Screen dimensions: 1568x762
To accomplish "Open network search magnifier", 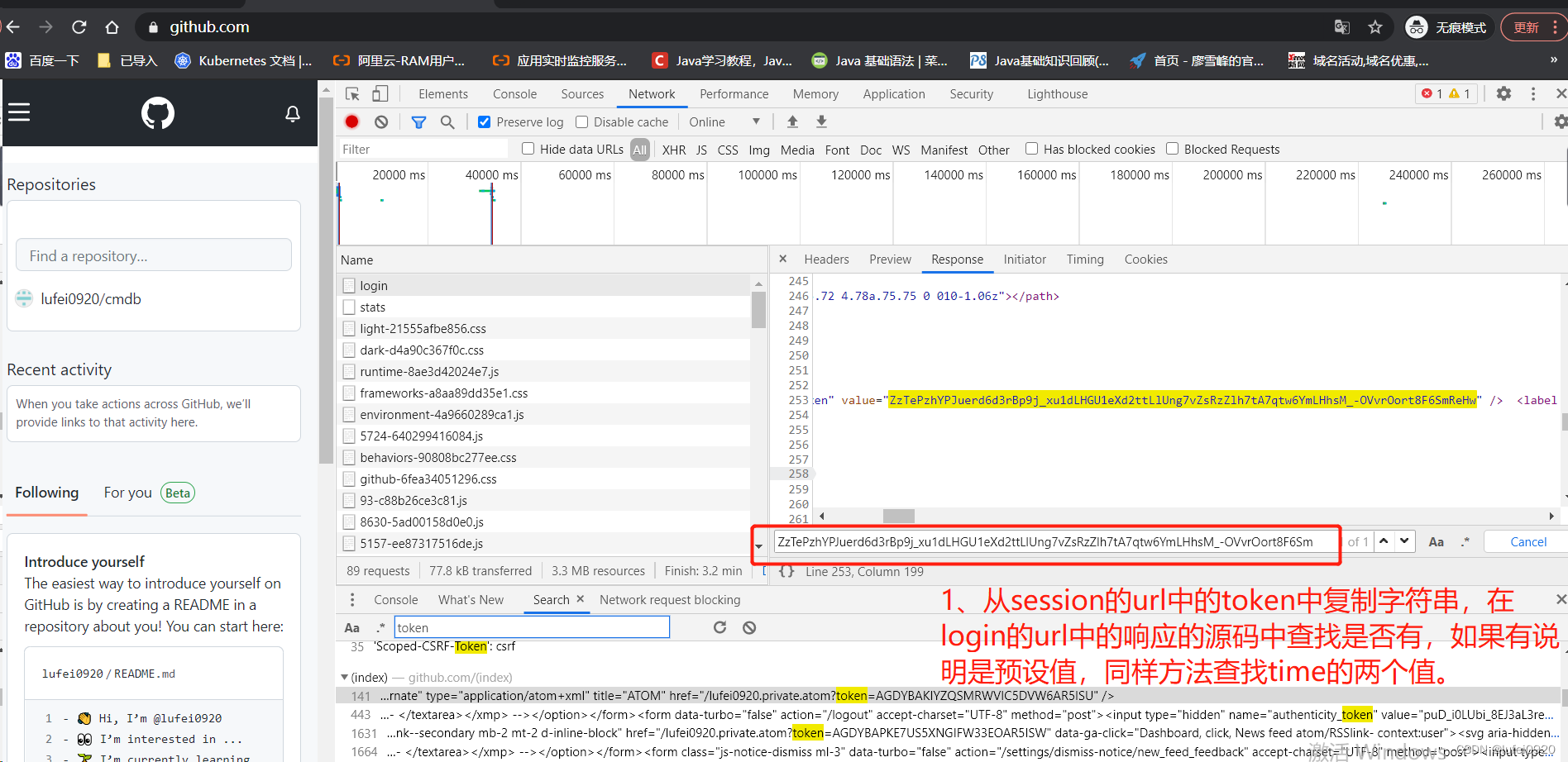I will [447, 121].
